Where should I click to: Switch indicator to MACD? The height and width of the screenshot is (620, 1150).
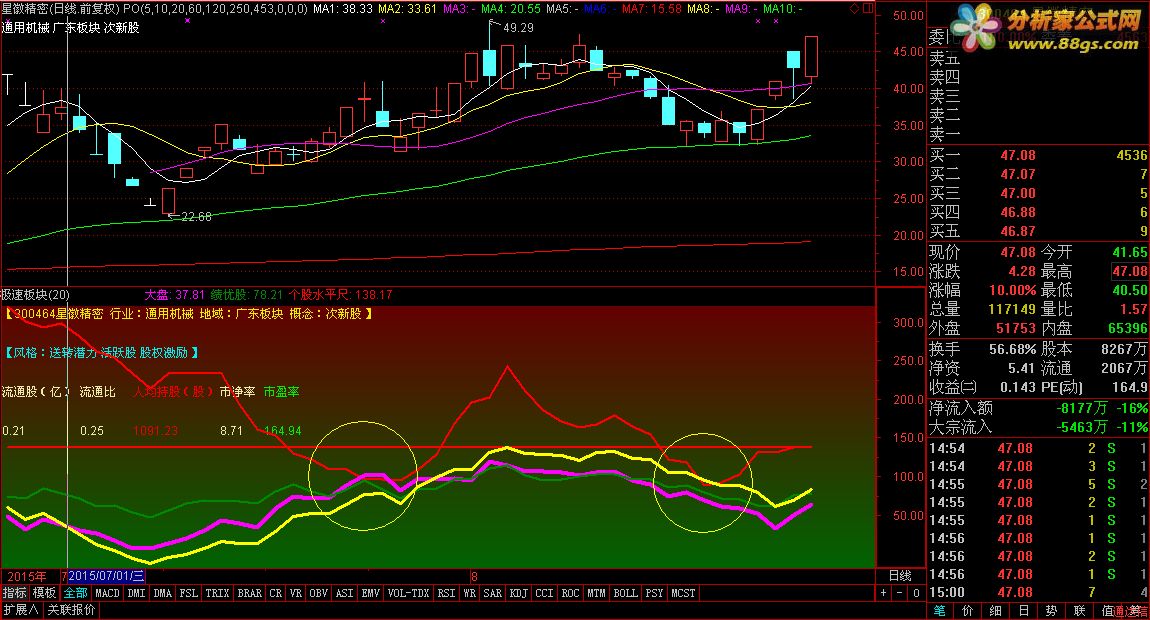(107, 593)
